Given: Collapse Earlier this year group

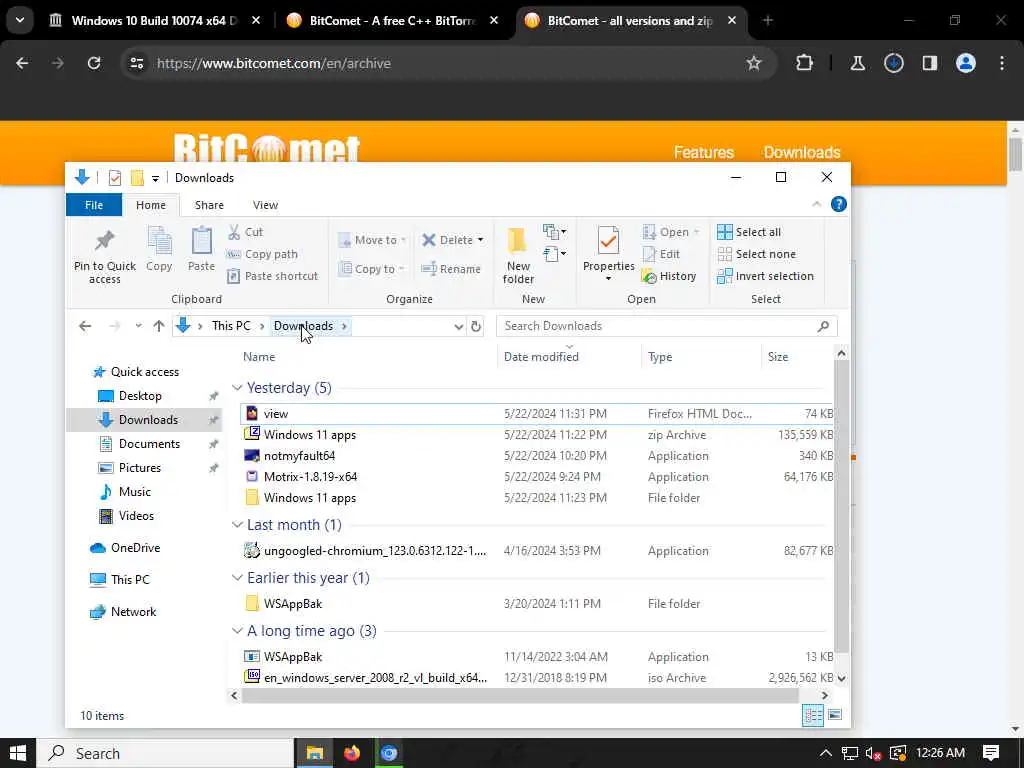Looking at the screenshot, I should tap(237, 578).
